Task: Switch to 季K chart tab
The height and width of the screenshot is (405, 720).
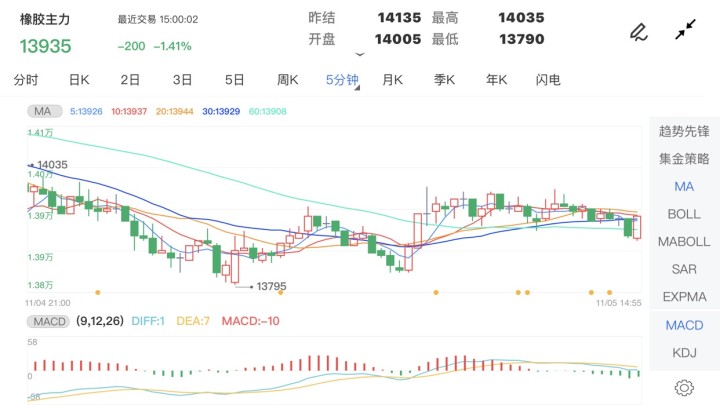Action: [444, 80]
